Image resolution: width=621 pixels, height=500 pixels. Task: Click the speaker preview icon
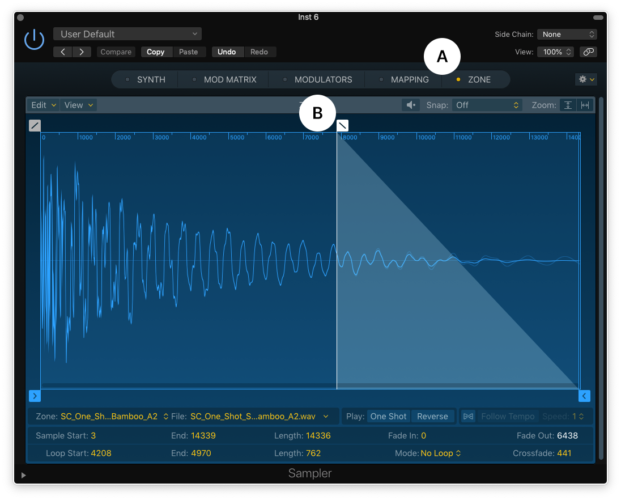coord(411,105)
